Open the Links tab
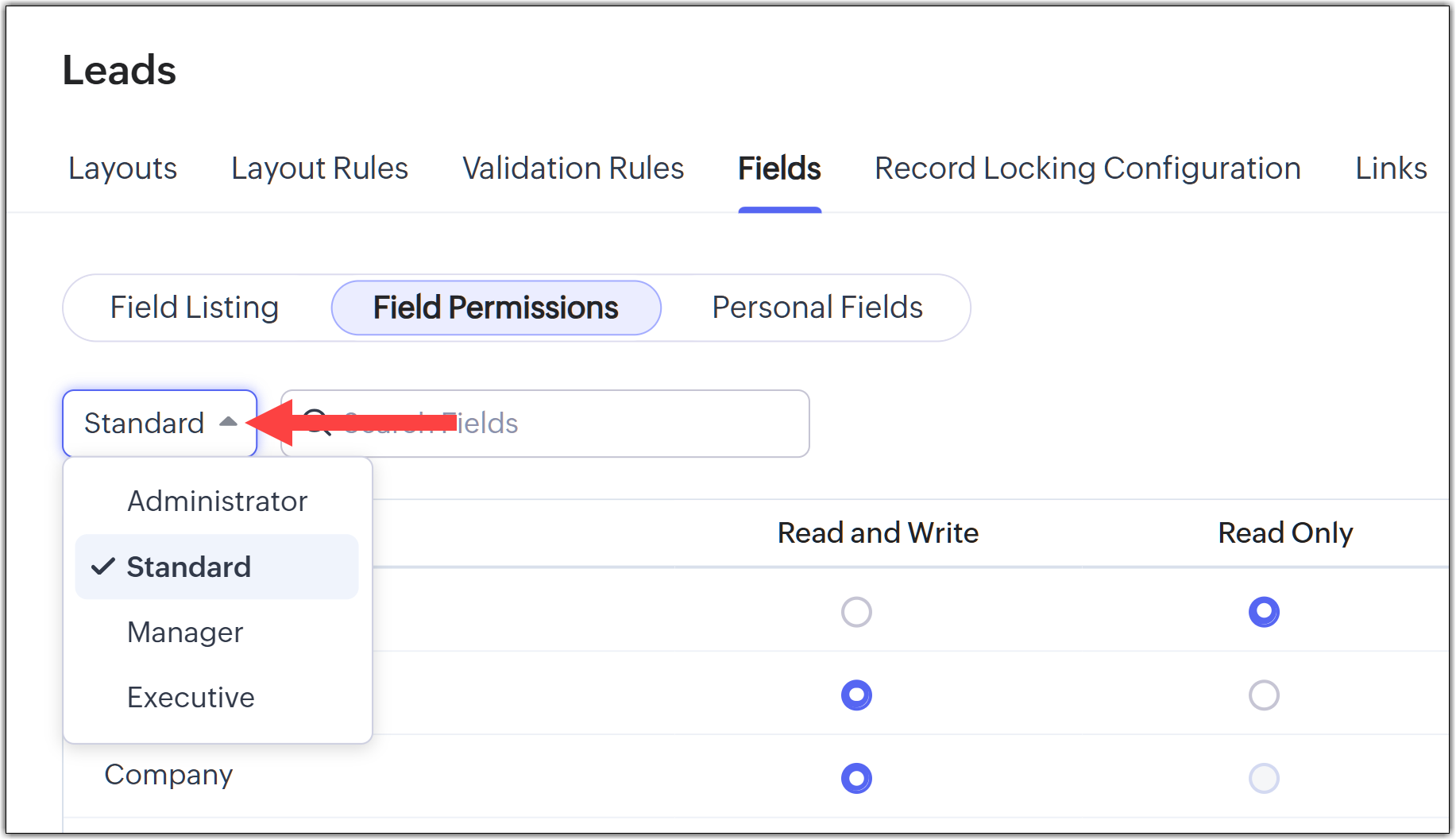 click(1391, 168)
